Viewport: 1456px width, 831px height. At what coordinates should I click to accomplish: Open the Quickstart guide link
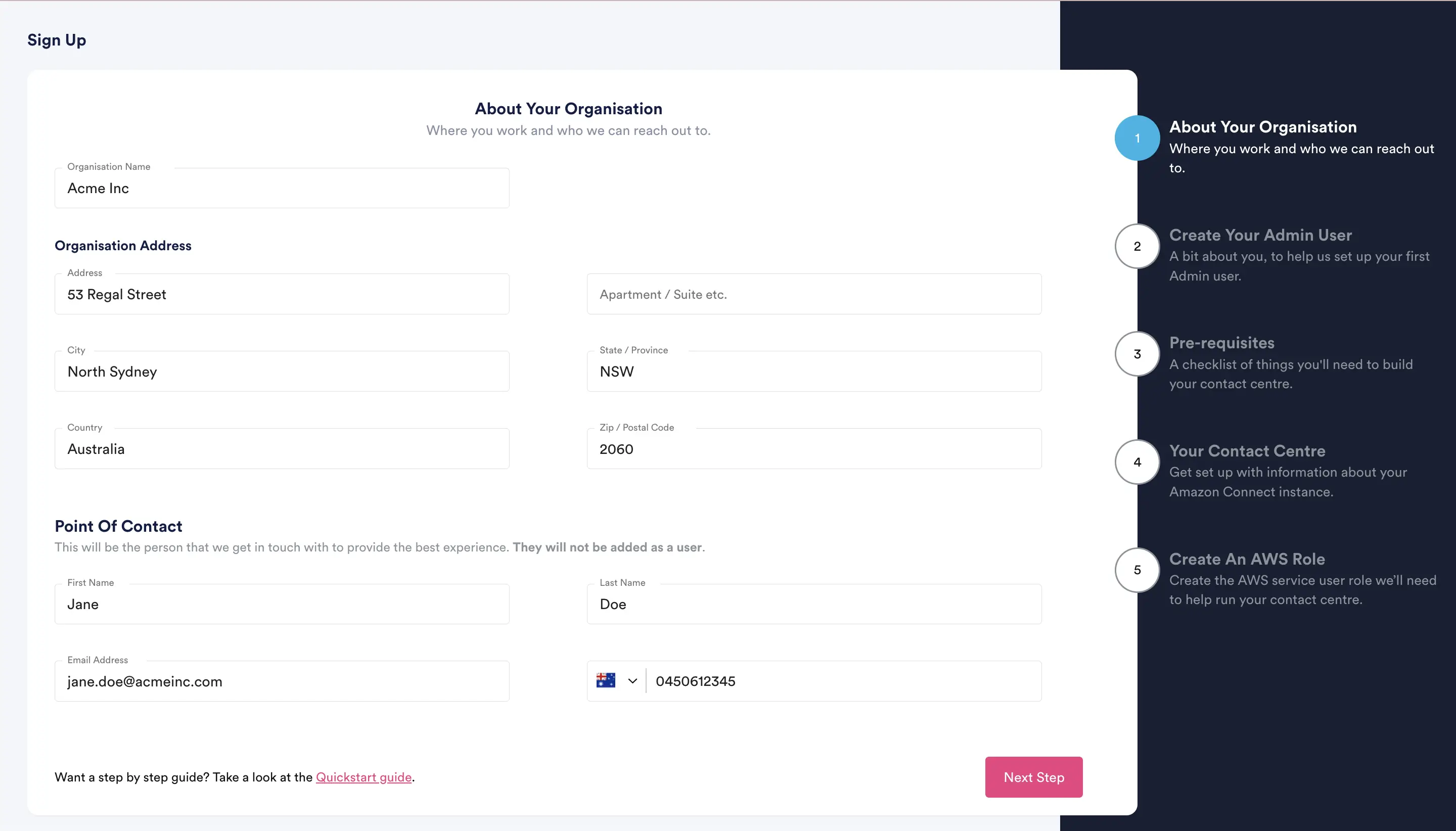(363, 777)
